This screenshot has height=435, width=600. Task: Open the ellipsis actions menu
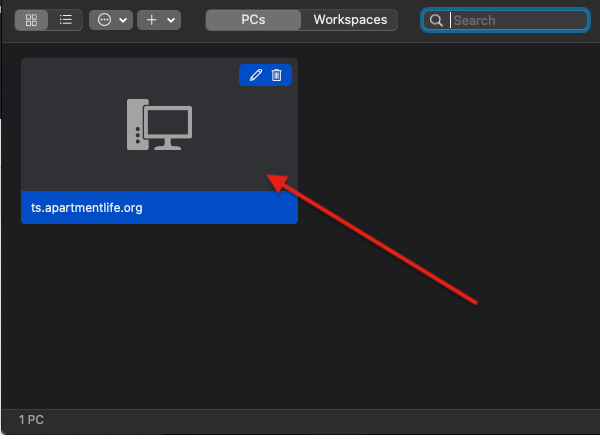[111, 20]
